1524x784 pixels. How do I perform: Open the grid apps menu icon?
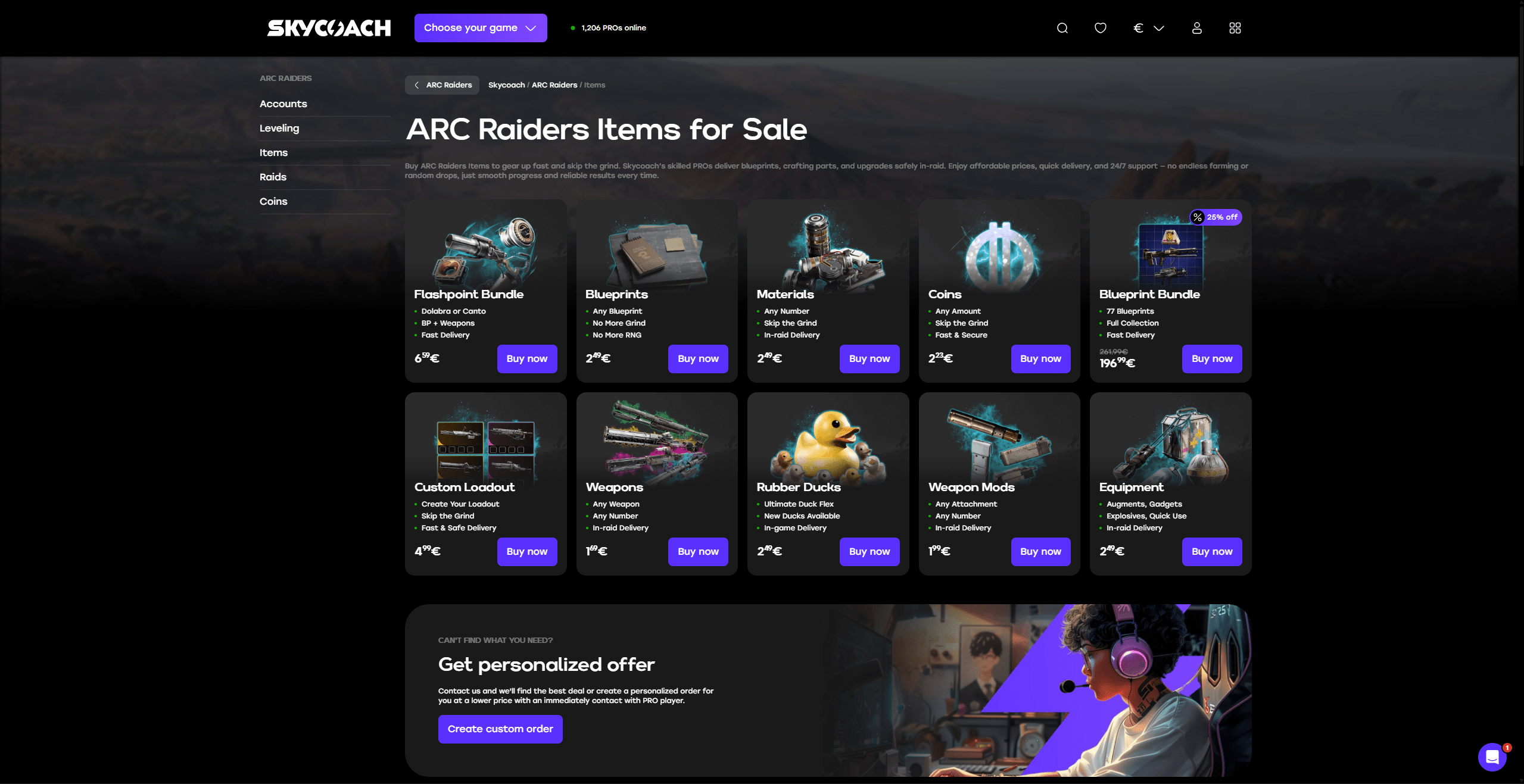tap(1235, 28)
